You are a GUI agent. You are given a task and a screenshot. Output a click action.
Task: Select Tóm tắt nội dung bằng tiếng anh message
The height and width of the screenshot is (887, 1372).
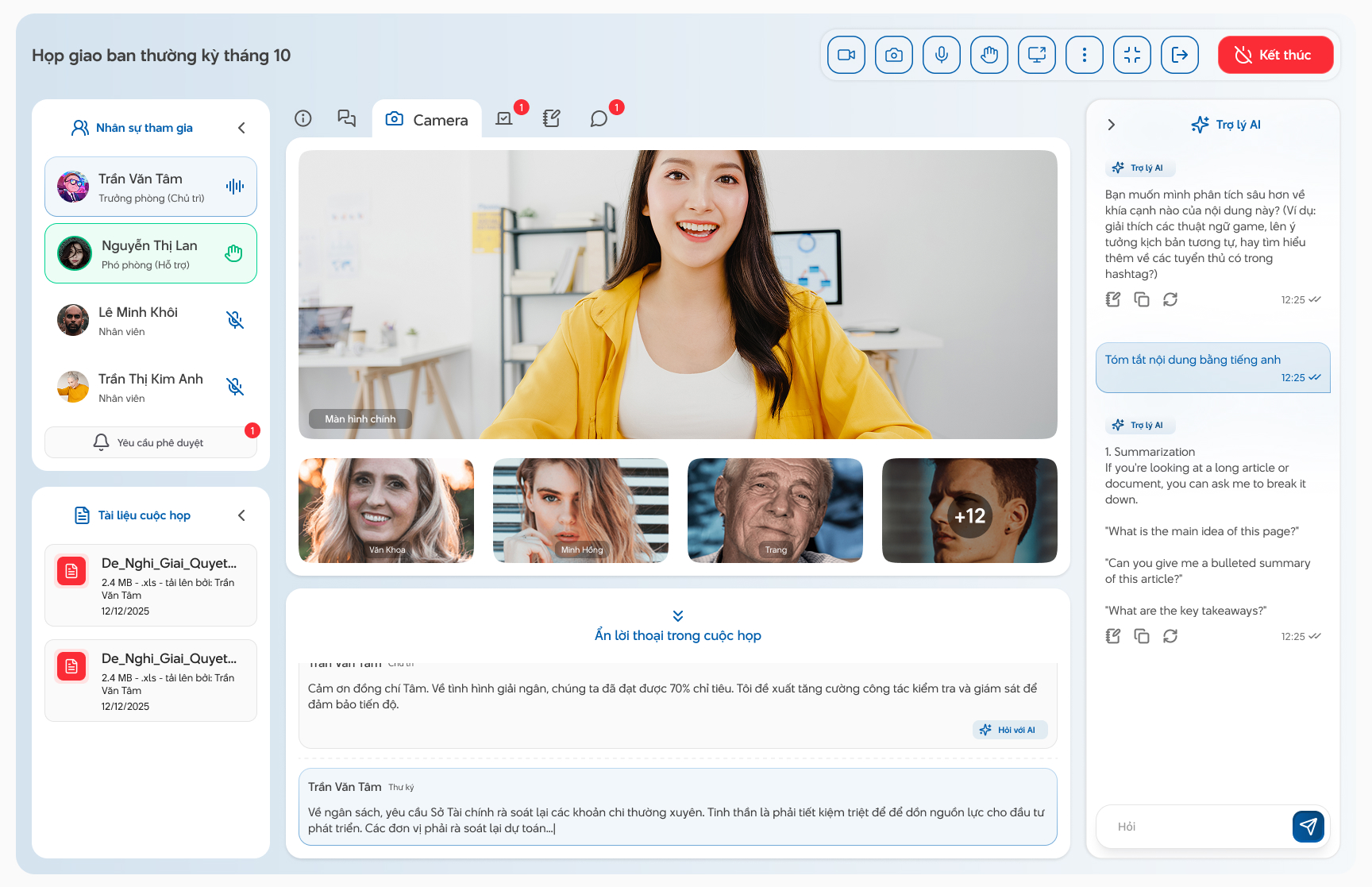tap(1213, 368)
